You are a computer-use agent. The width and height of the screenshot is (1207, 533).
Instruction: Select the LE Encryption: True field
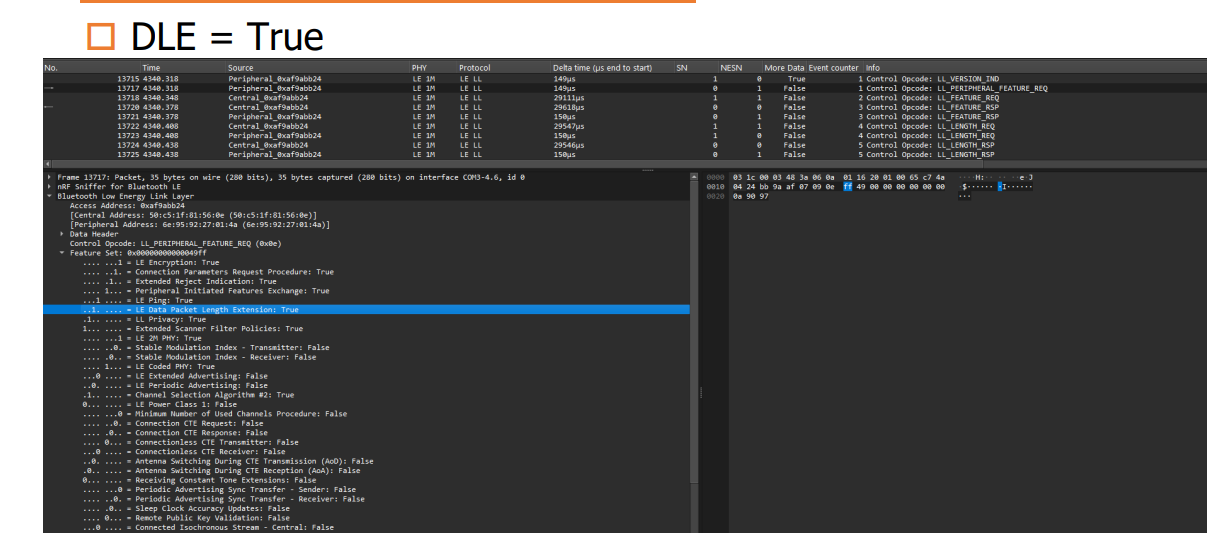click(151, 263)
